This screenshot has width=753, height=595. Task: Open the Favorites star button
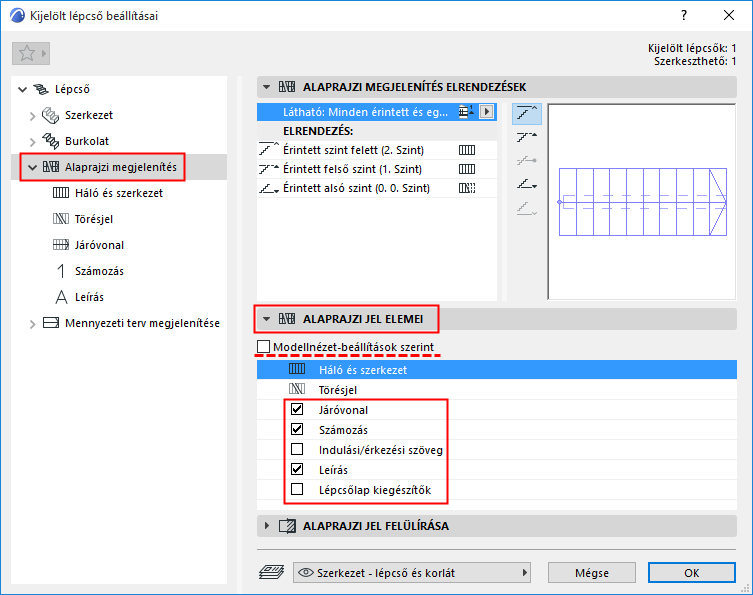[31, 53]
